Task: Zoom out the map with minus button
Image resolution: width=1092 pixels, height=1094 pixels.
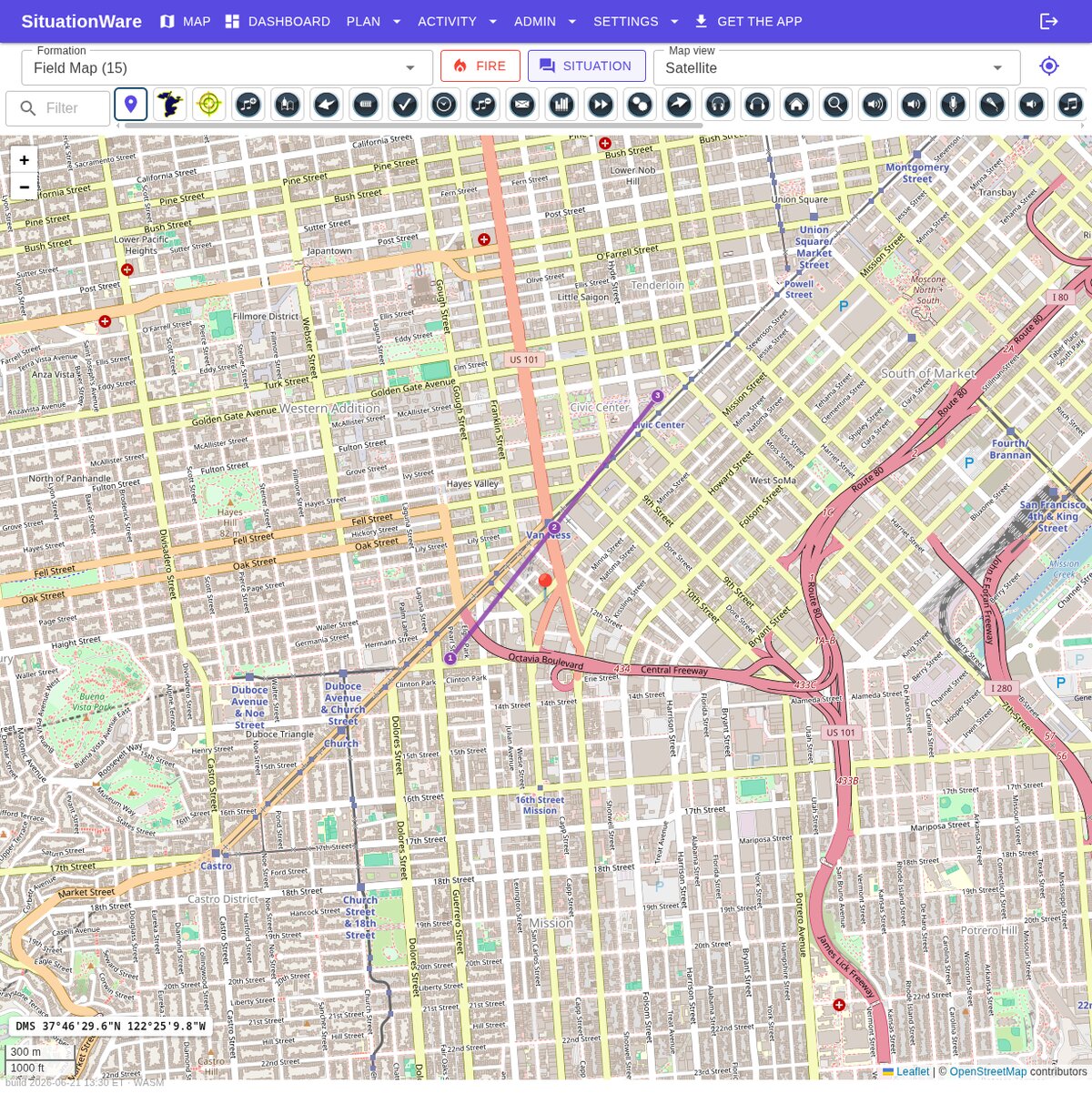Action: [x=25, y=187]
